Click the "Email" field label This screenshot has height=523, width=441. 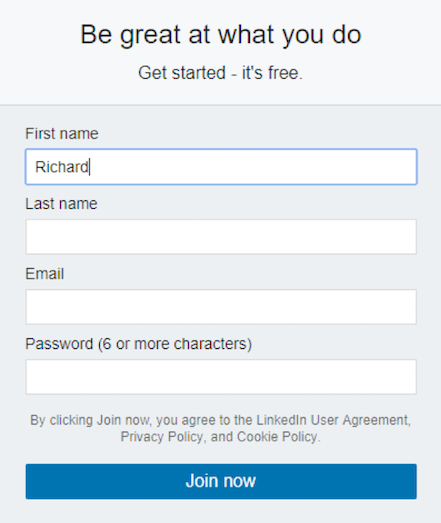coord(45,274)
